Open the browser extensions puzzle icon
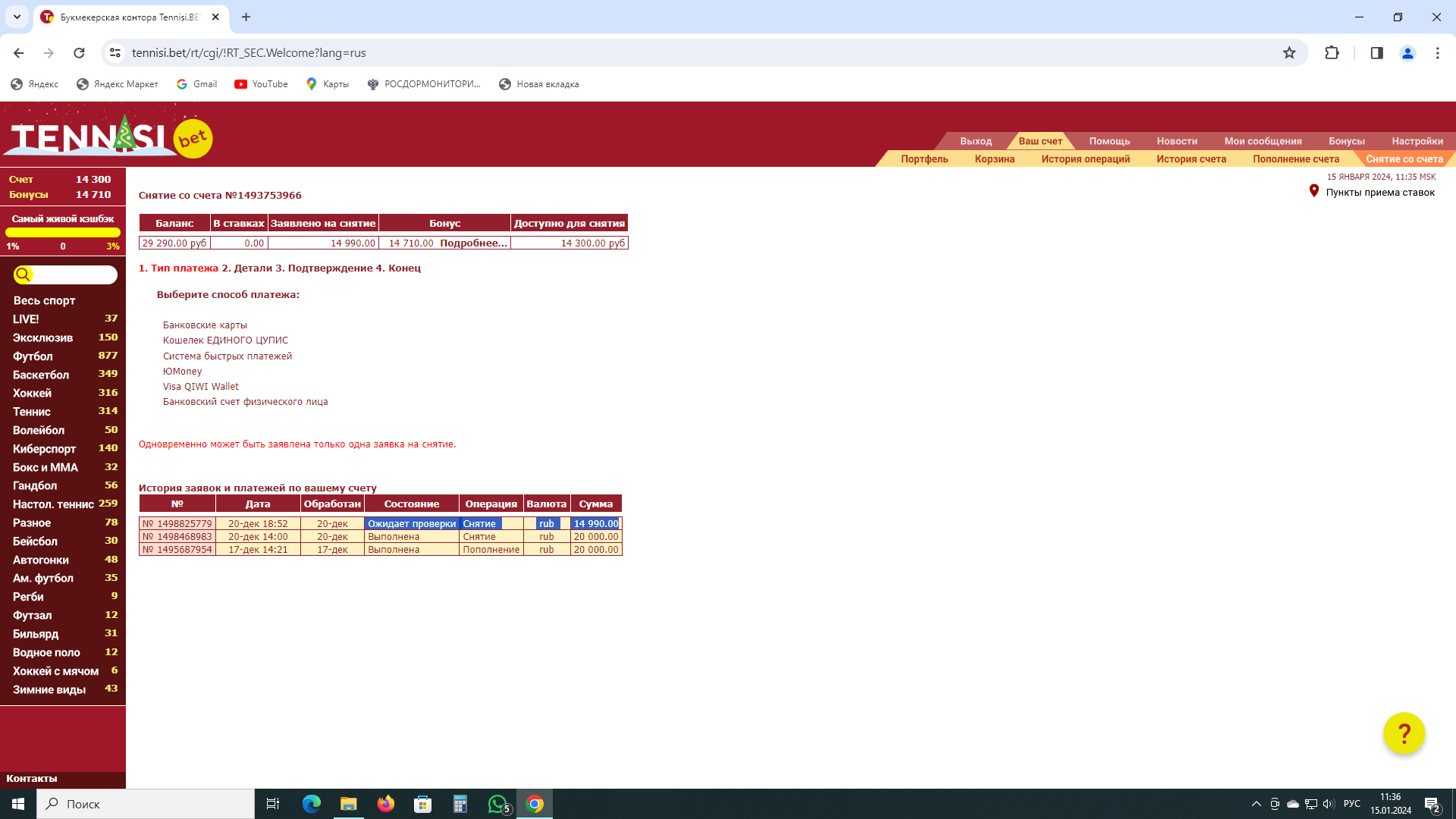Screen dimensions: 1456x819 click(1332, 53)
